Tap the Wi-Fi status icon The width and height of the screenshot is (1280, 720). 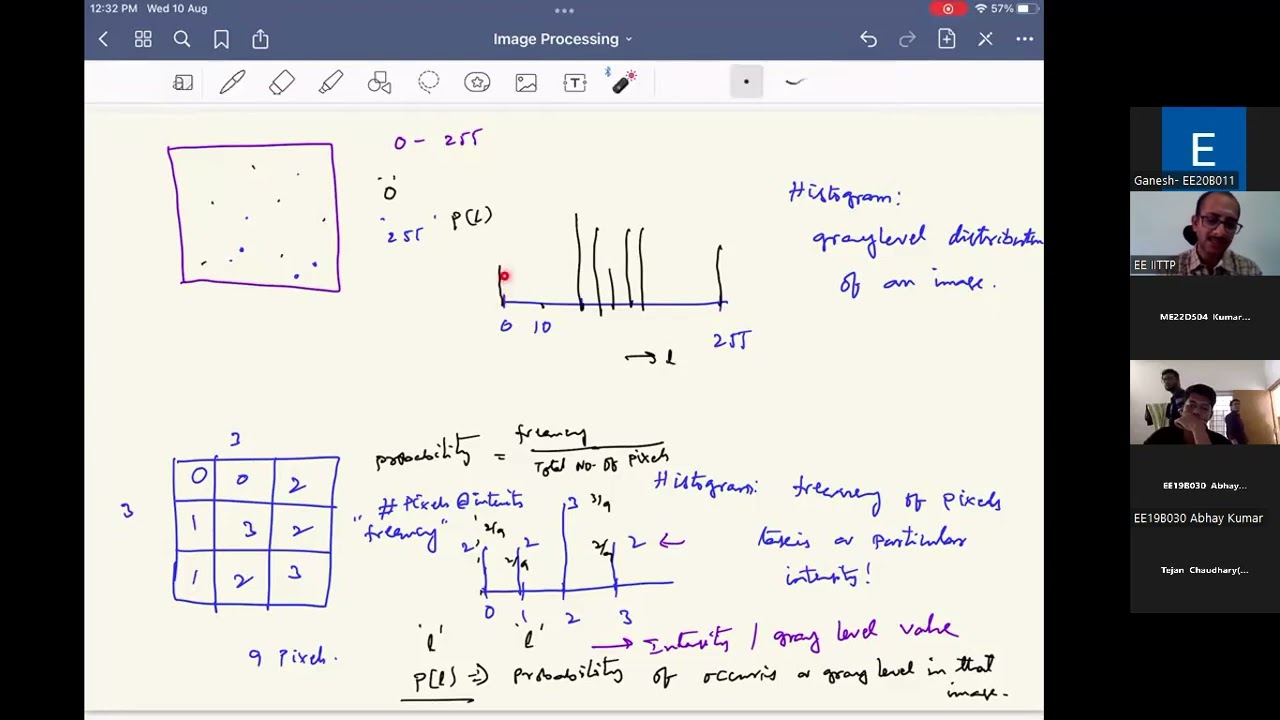[981, 9]
